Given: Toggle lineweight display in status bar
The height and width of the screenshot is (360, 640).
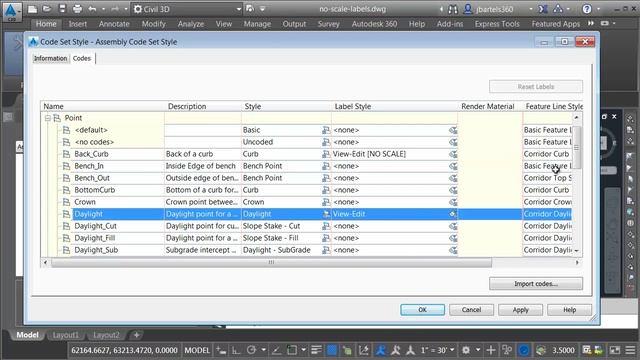Looking at the screenshot, I should coord(316,350).
